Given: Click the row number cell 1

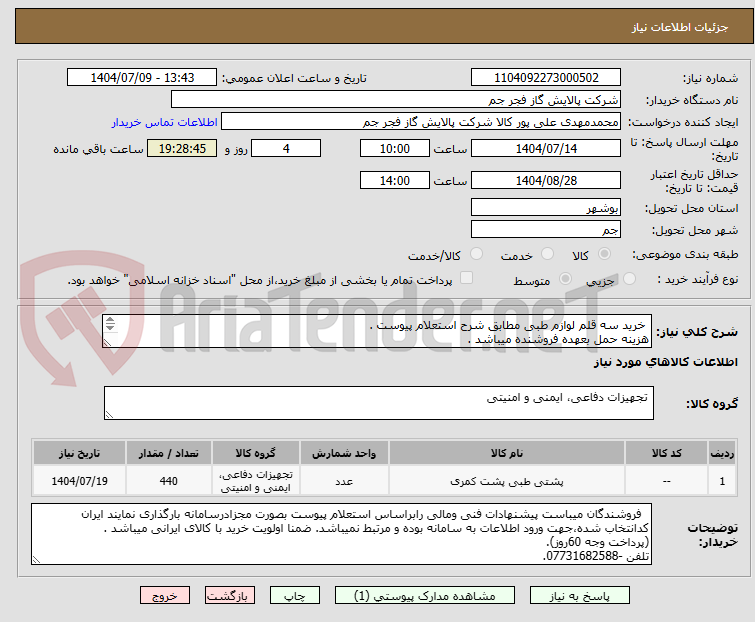Looking at the screenshot, I should pyautogui.click(x=722, y=481).
